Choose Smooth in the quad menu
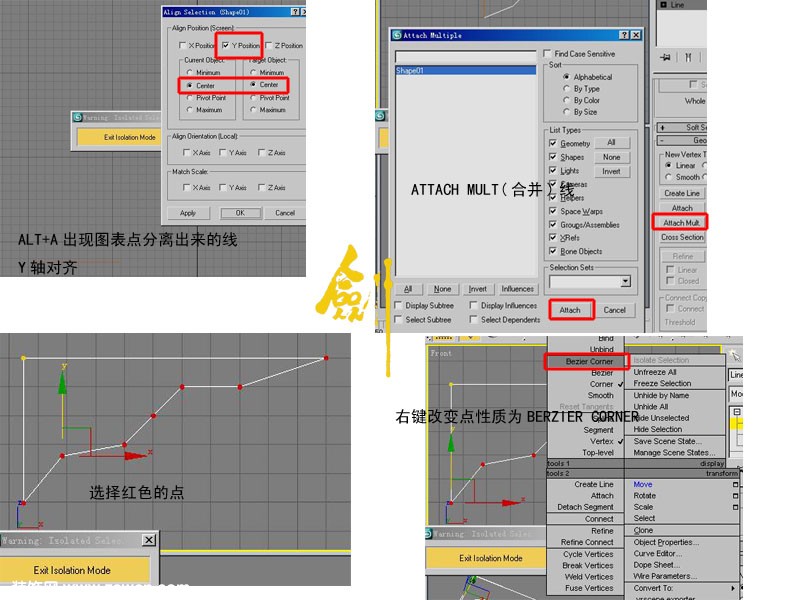800x600 pixels. point(601,395)
